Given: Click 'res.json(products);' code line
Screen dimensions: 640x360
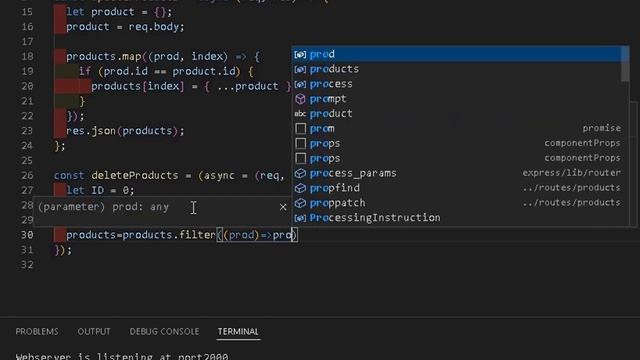Looking at the screenshot, I should pos(125,131).
